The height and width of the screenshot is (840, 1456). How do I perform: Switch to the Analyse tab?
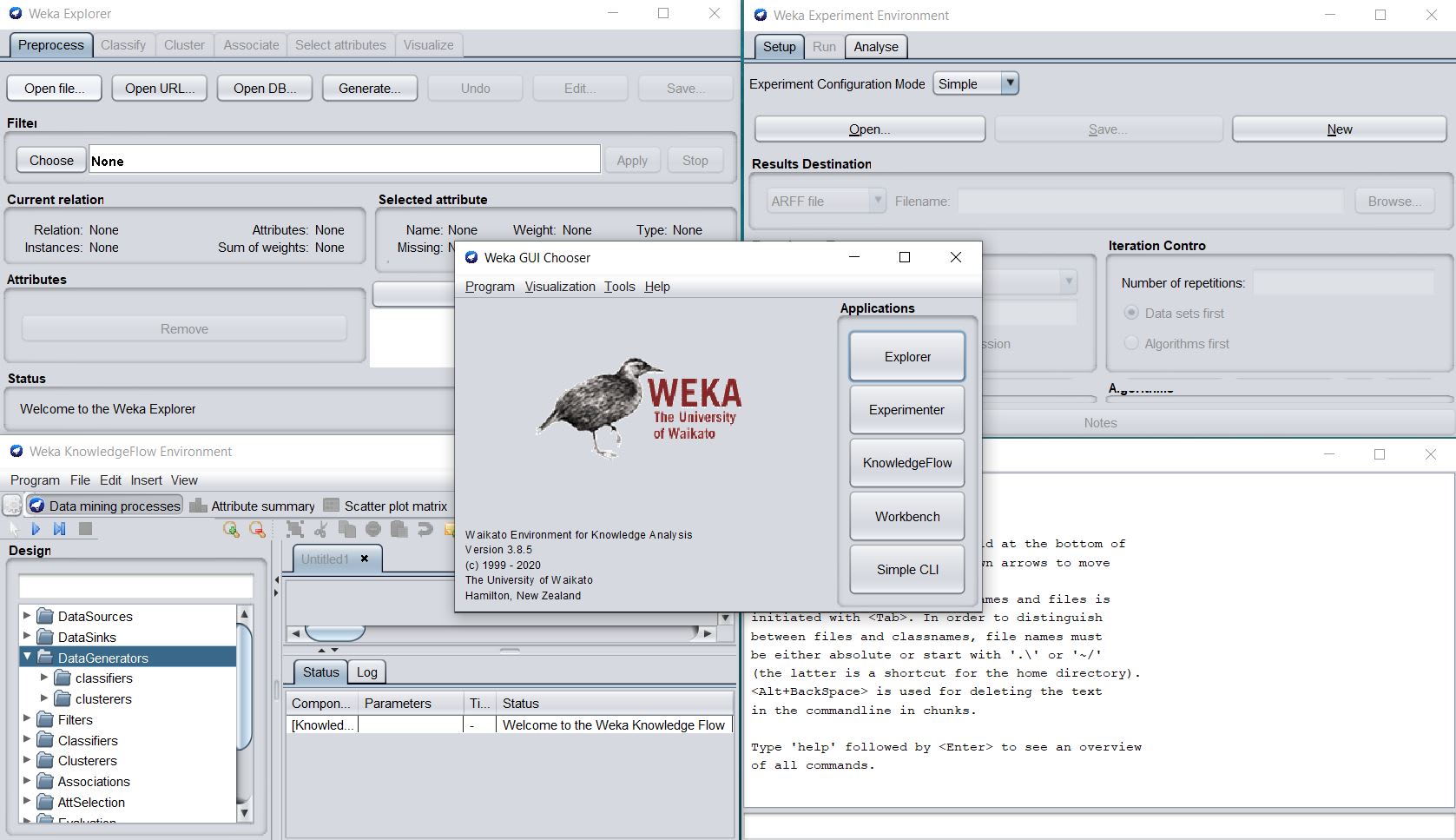pos(875,47)
